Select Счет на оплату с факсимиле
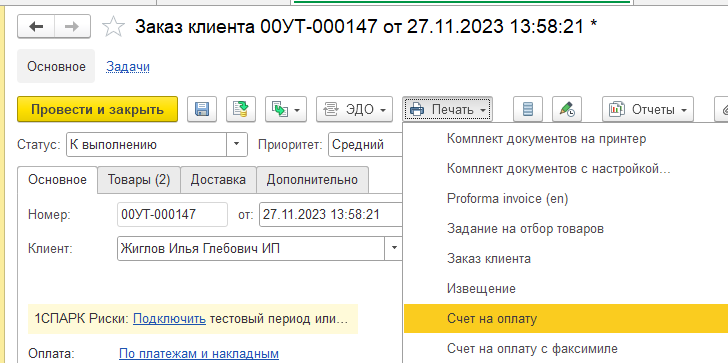728x363 pixels. (x=566, y=348)
